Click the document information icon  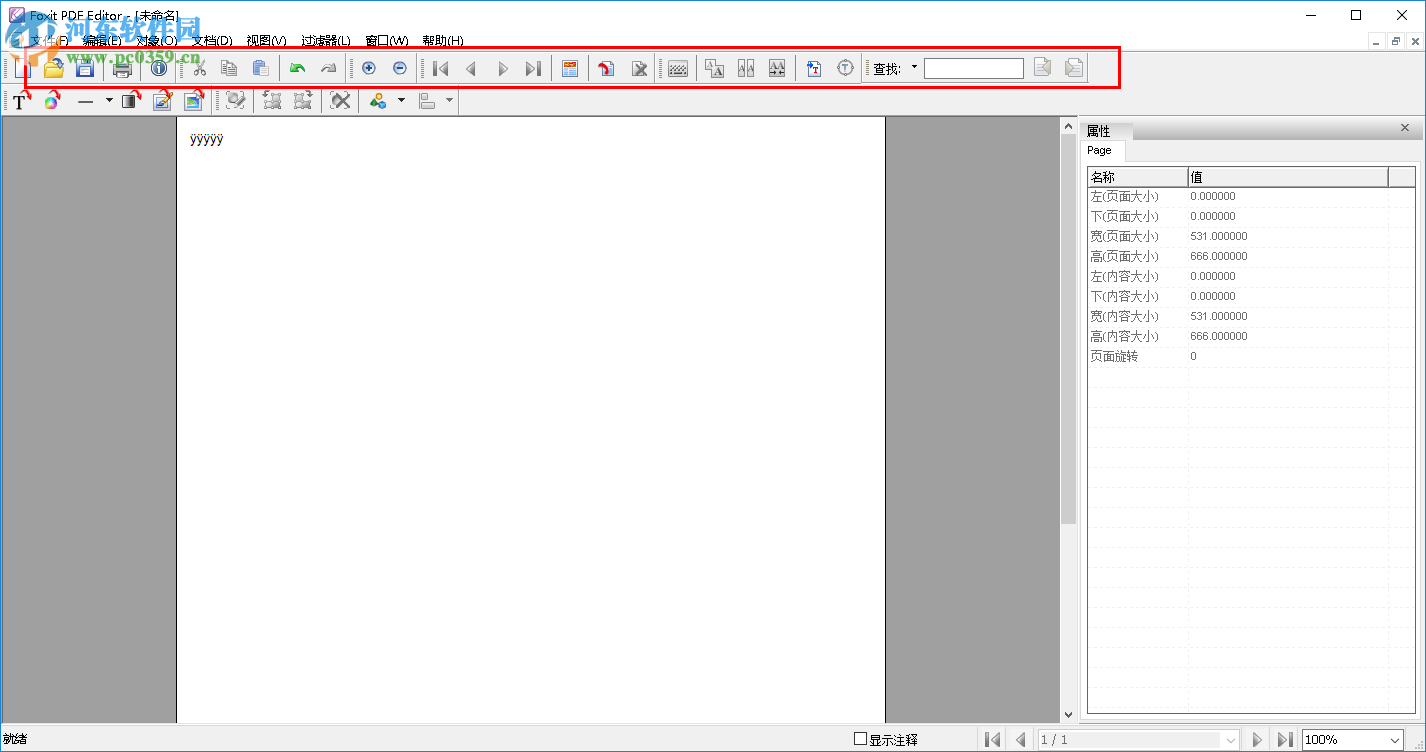158,68
